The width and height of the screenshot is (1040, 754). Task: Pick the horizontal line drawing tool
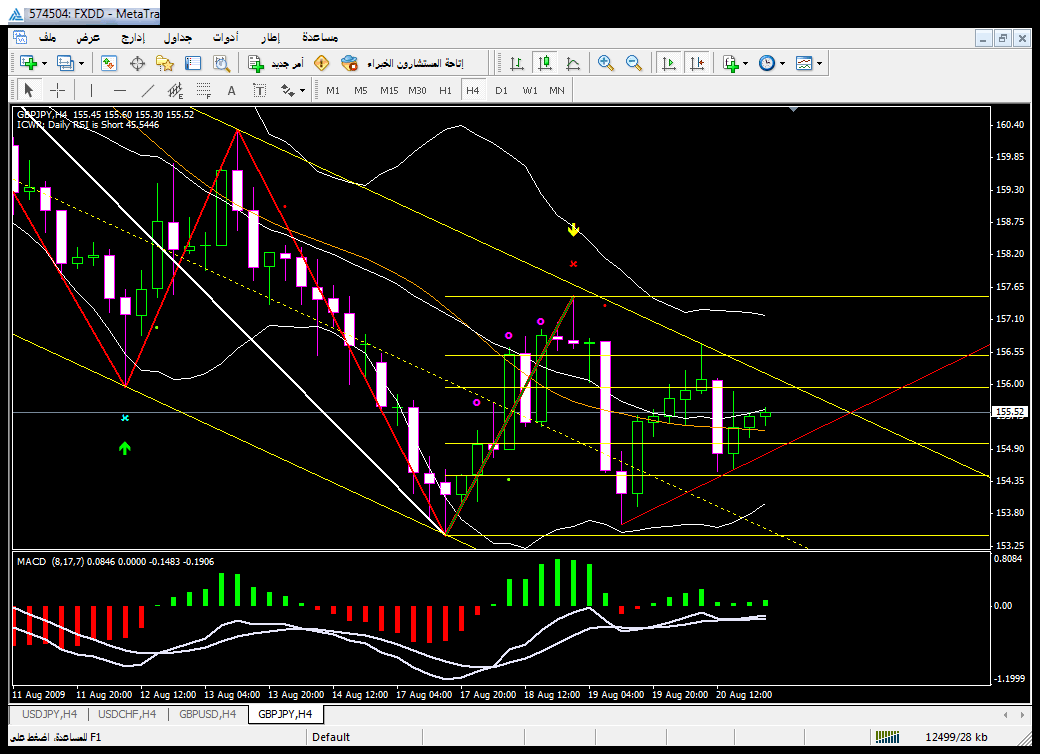tap(120, 90)
